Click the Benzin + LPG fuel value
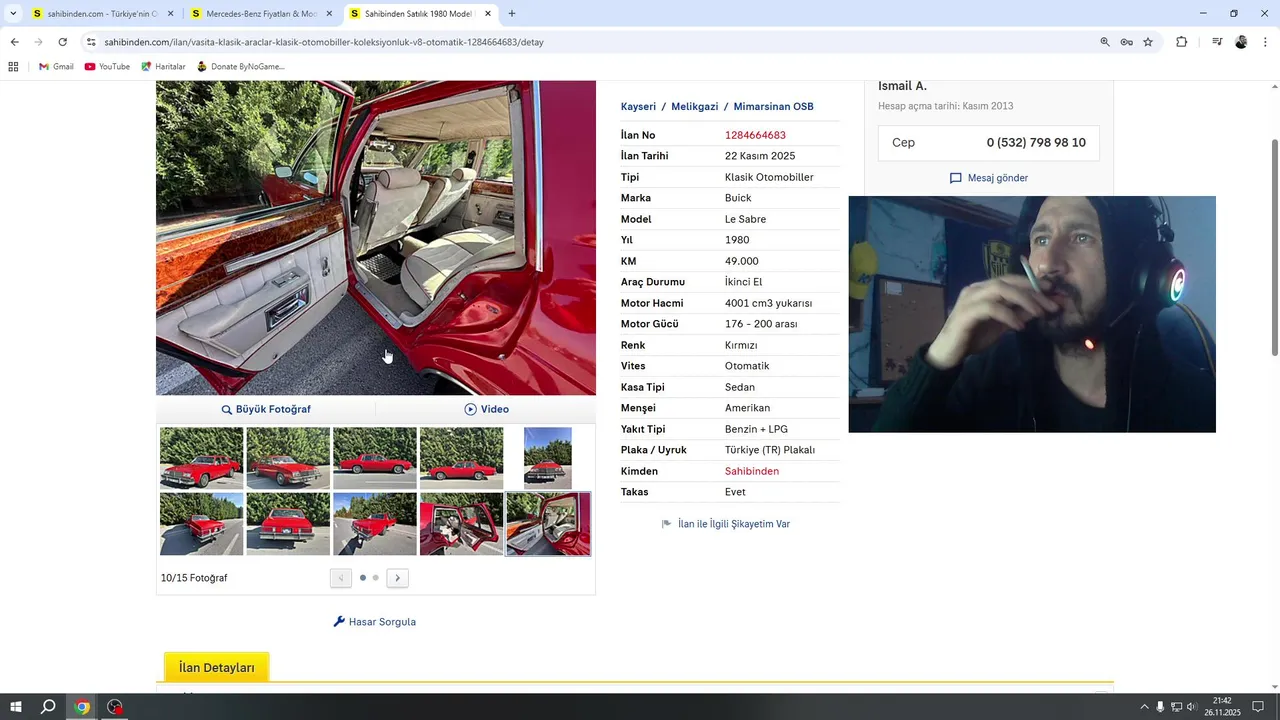The image size is (1280, 720). point(756,429)
